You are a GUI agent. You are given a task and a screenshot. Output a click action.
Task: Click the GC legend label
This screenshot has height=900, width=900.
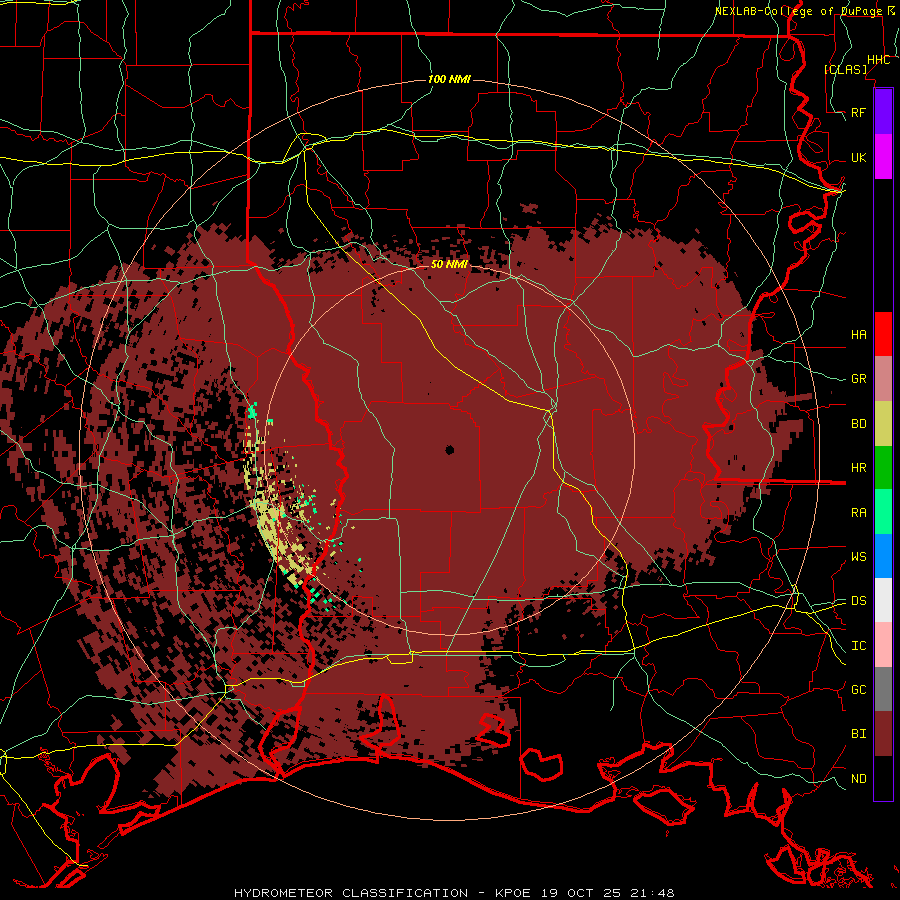pyautogui.click(x=858, y=689)
